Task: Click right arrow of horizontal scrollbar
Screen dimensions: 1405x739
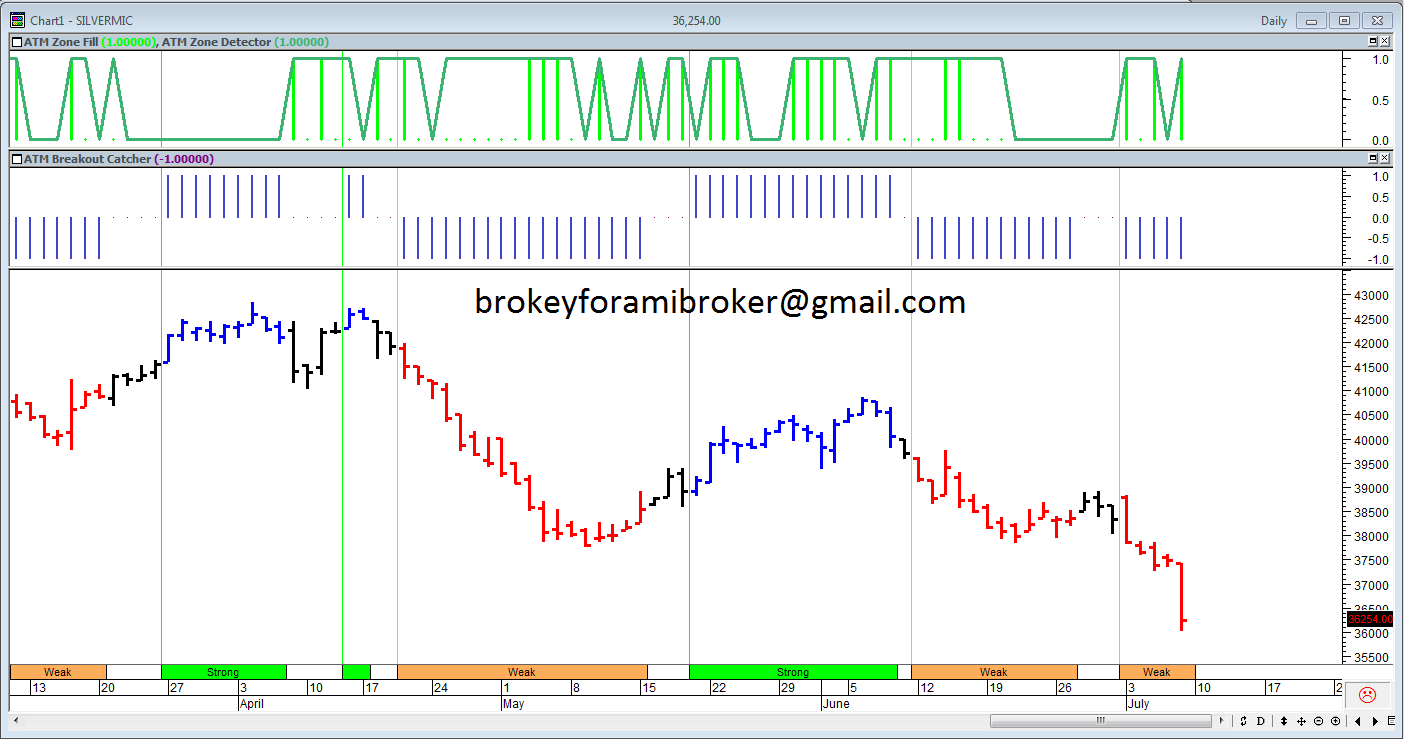Action: [1221, 721]
